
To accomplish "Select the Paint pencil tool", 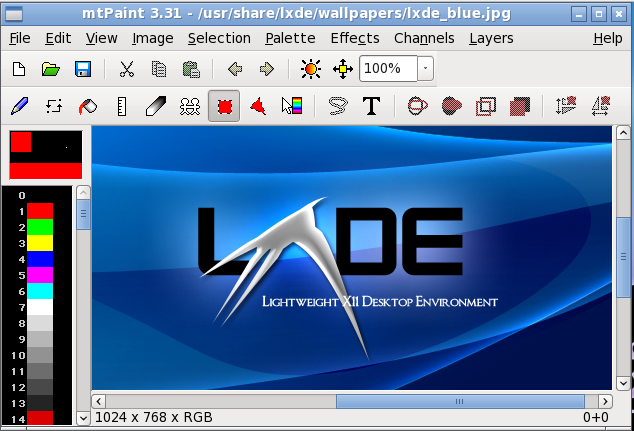I will (x=20, y=106).
